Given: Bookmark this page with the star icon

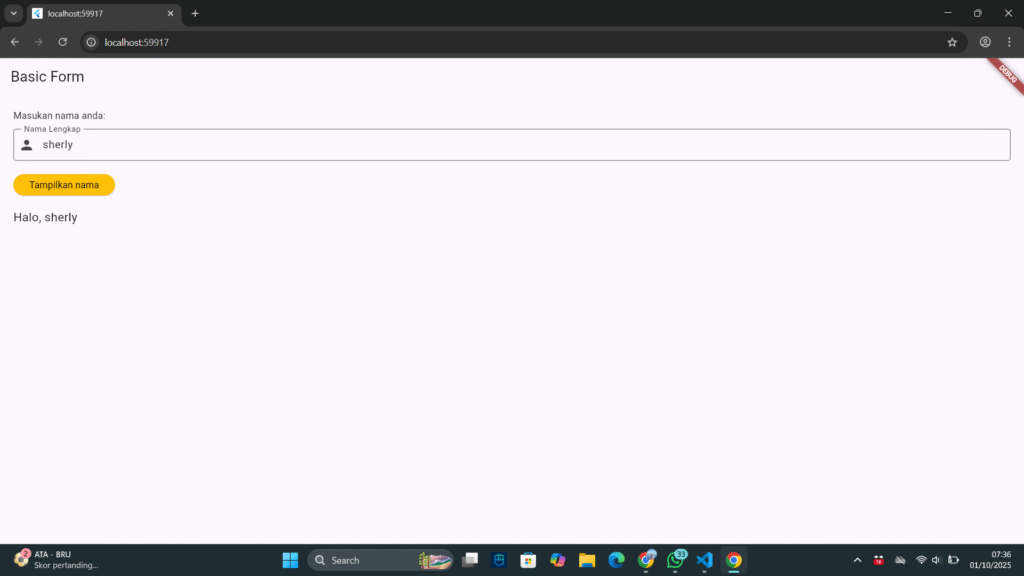Looking at the screenshot, I should 952,42.
